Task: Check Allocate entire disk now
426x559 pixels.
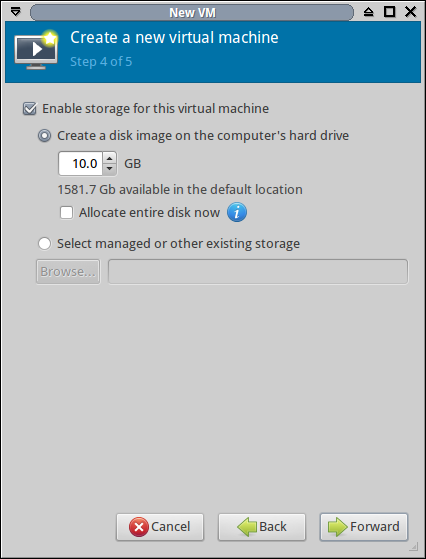Action: pos(67,213)
